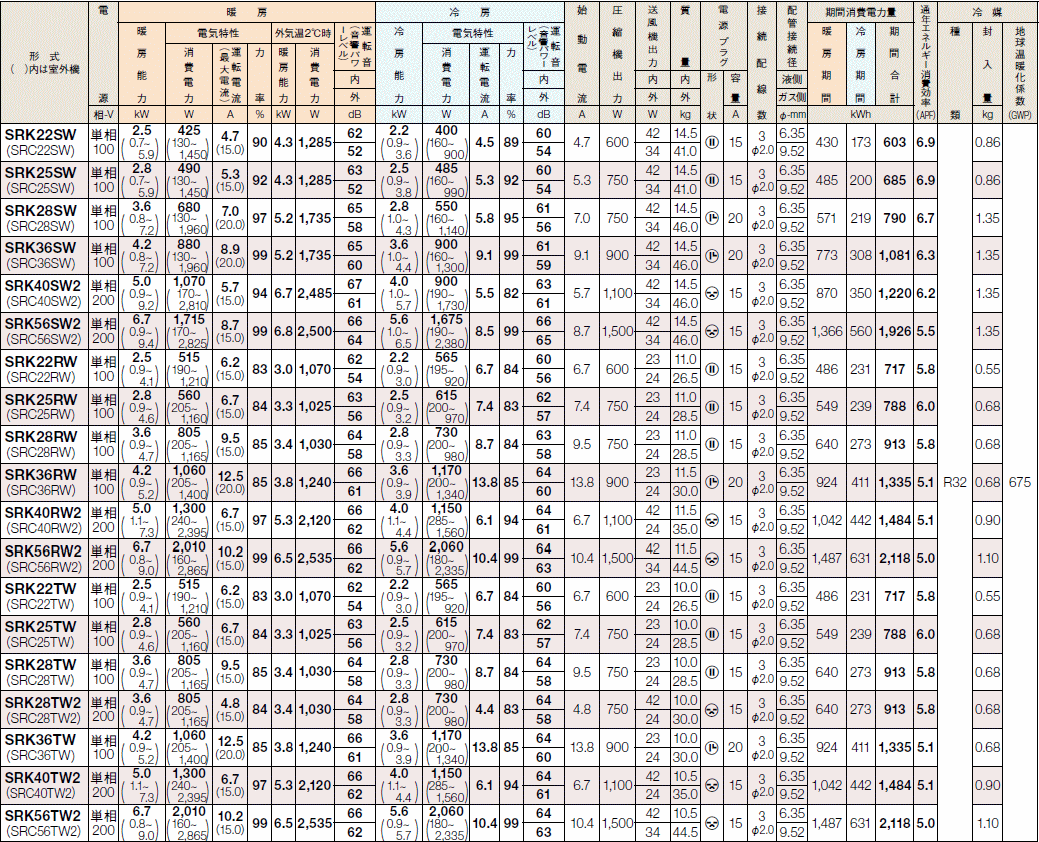Click the plug shape icon in SRK40SW2 row
The height and width of the screenshot is (842, 1039).
712,293
